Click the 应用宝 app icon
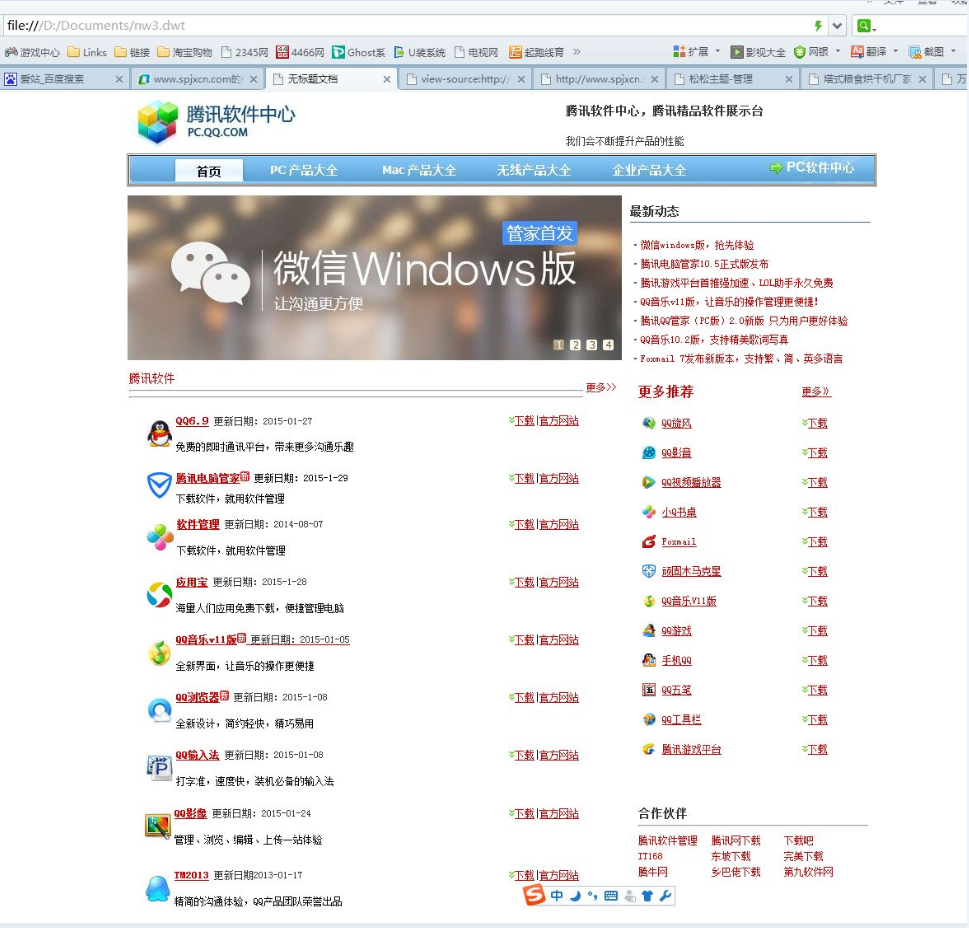The image size is (969, 928). click(x=159, y=595)
